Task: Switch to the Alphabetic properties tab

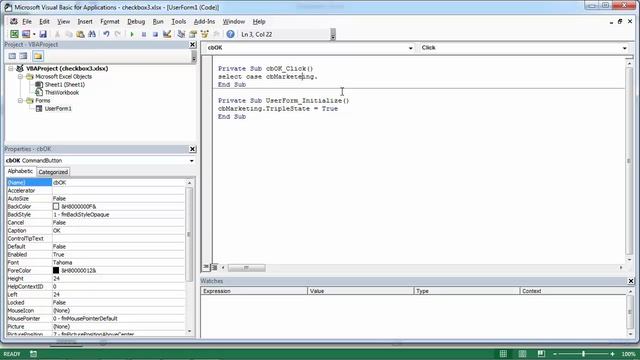Action: [20, 171]
